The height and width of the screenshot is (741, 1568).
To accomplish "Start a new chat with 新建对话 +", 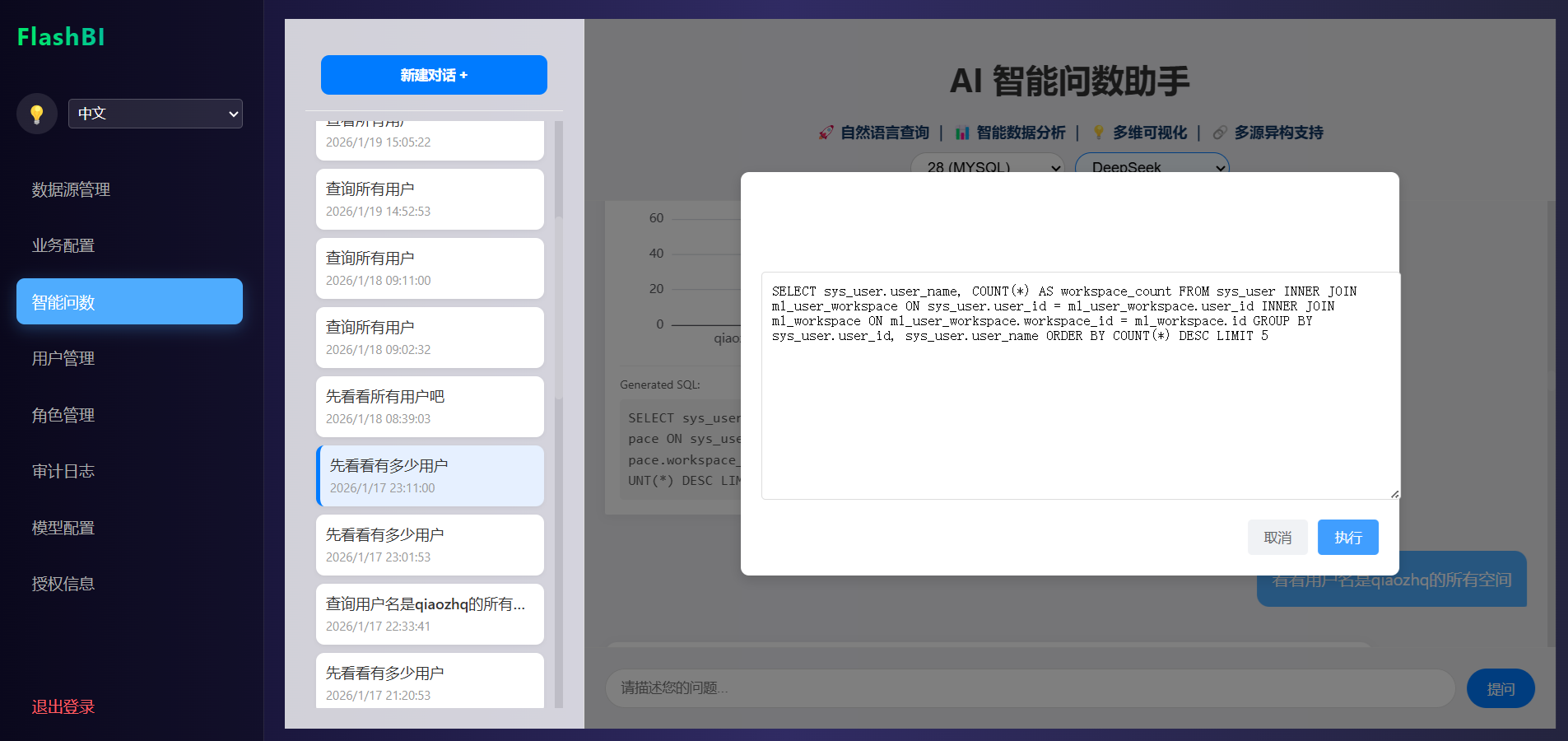I will 434,75.
